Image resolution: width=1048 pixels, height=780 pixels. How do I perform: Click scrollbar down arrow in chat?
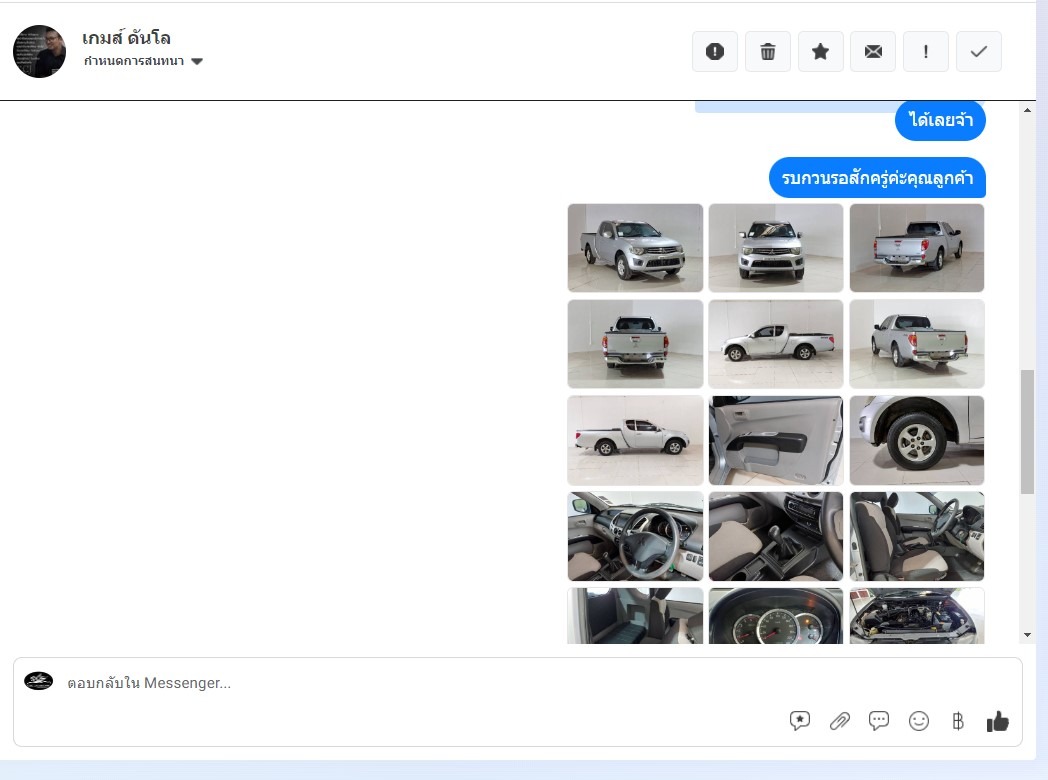[1027, 635]
